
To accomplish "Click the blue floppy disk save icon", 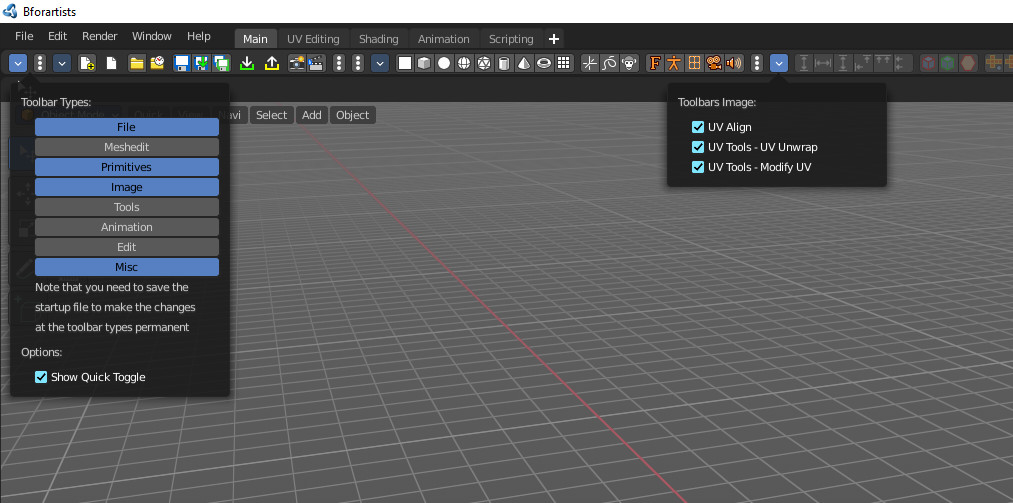I will (x=182, y=63).
